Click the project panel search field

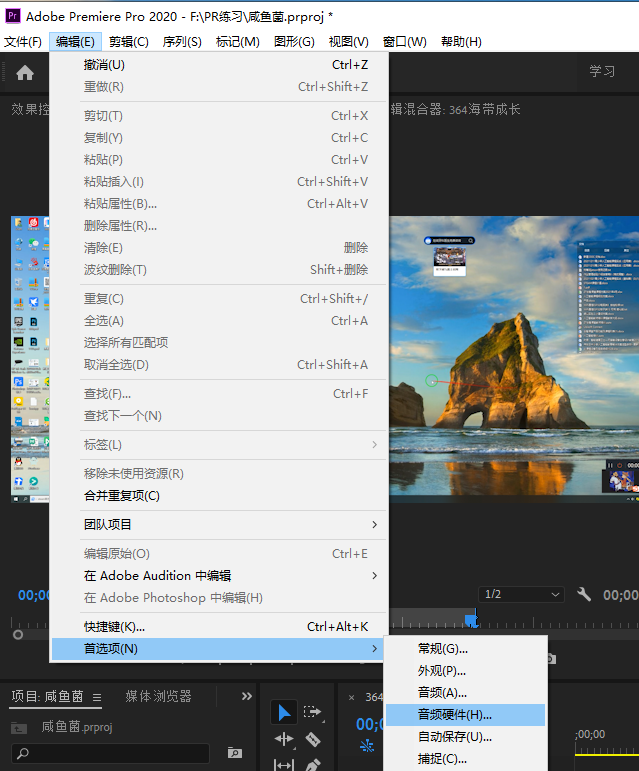(x=111, y=753)
